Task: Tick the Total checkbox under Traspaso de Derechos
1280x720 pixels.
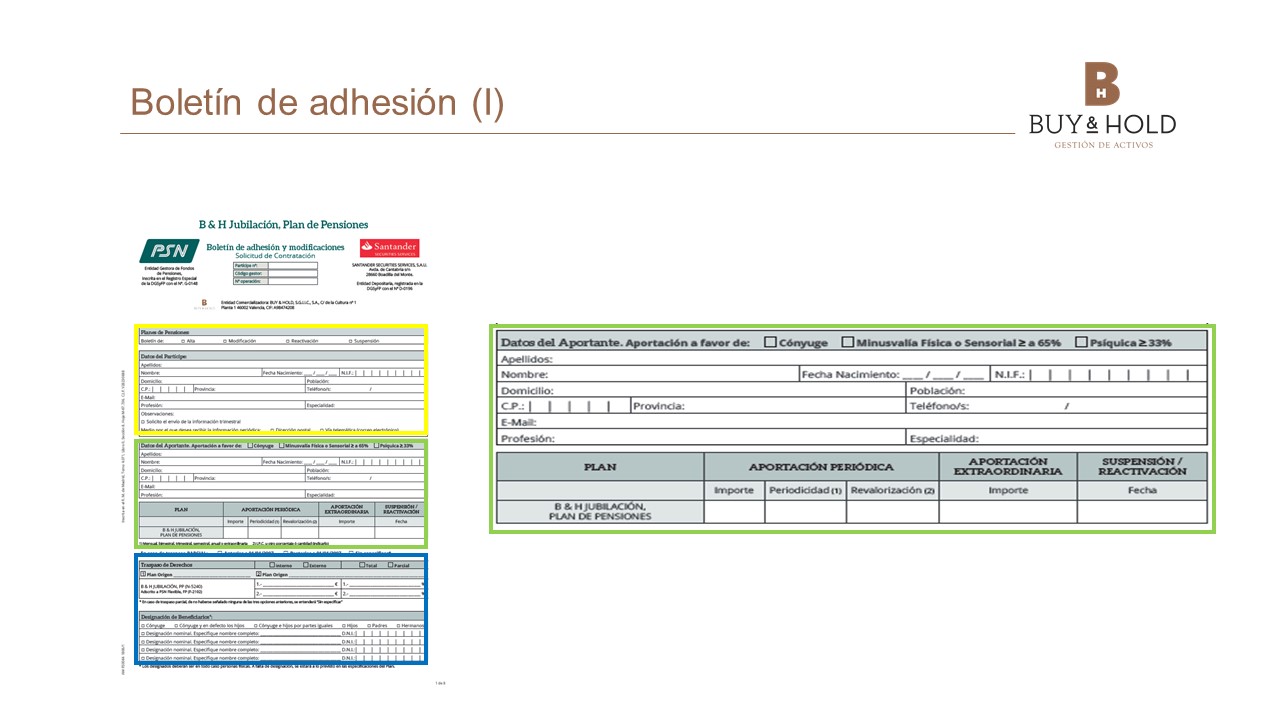Action: (x=362, y=565)
